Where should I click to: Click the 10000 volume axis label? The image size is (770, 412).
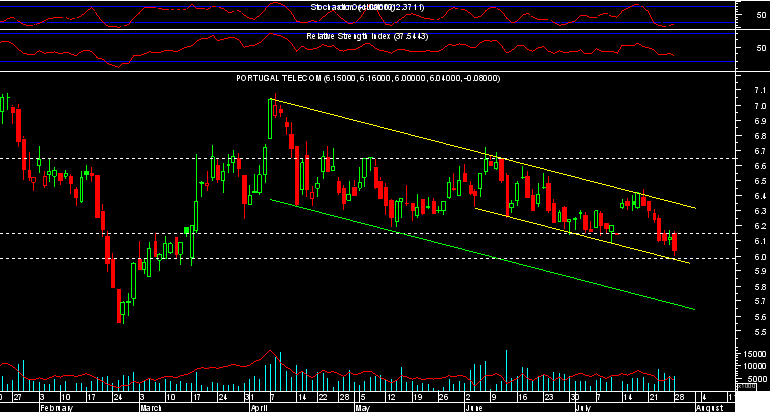click(756, 366)
